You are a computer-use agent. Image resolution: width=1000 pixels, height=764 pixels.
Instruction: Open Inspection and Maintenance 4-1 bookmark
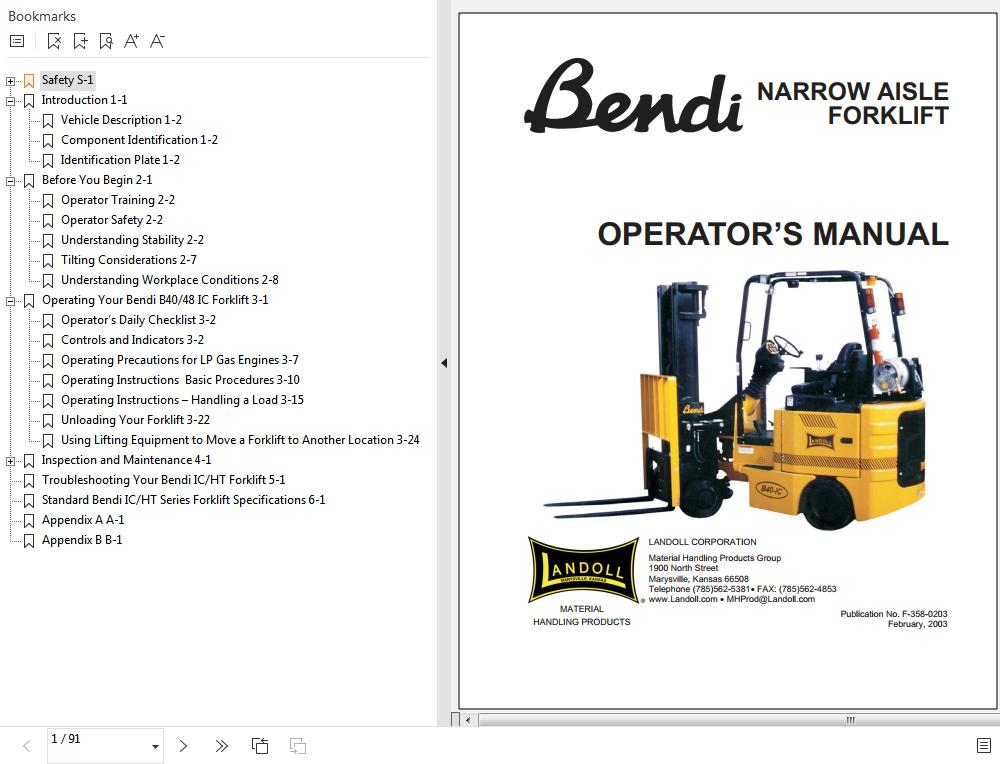click(x=126, y=460)
